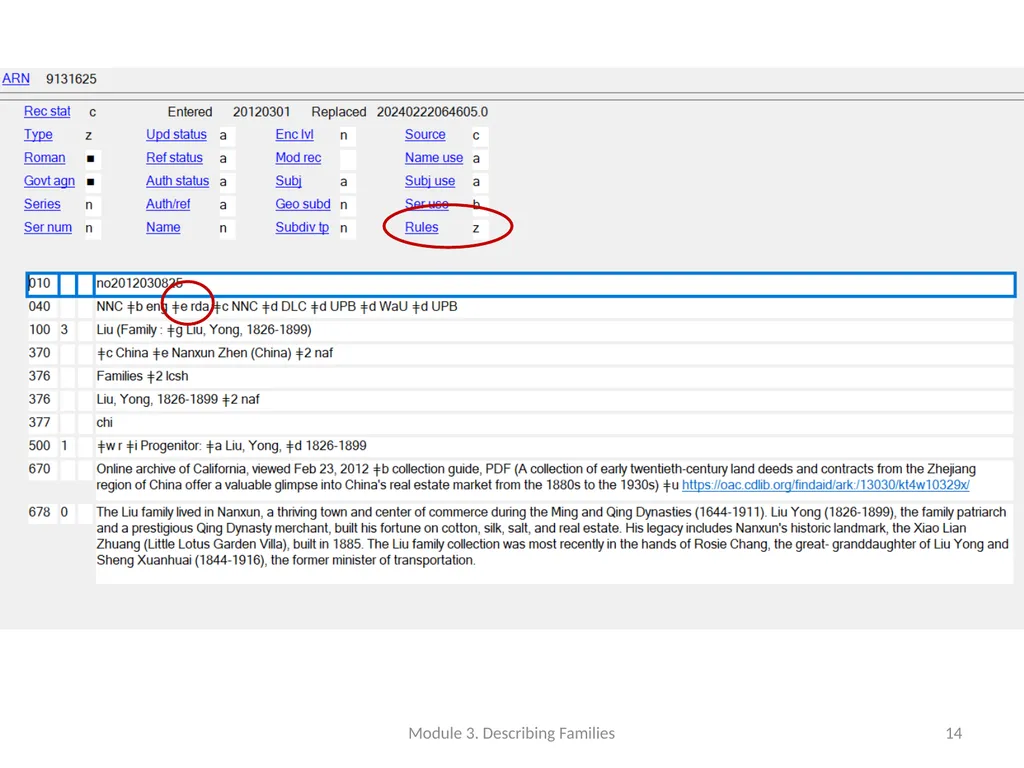Select the Geo subd link
The image size is (1024, 768).
tap(303, 204)
